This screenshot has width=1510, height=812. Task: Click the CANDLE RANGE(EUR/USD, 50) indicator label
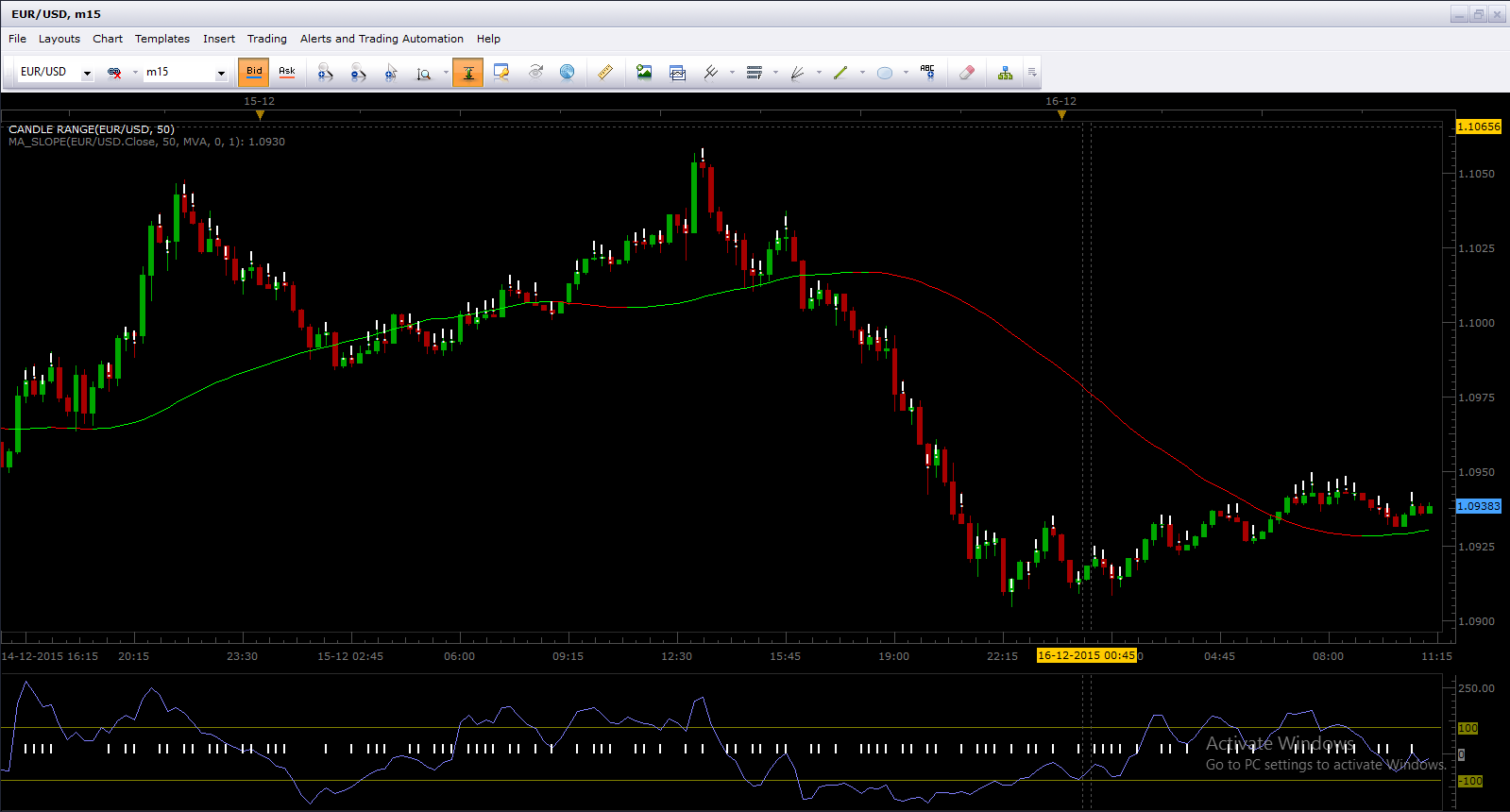92,129
